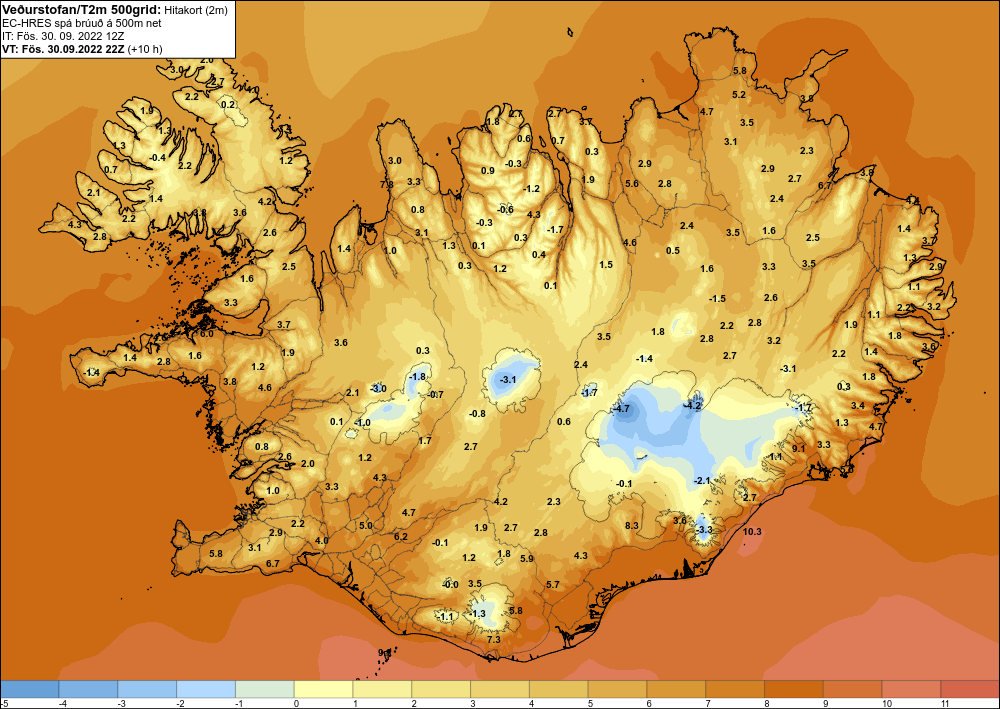Click the legend swatch between 1 and 2
1000x709 pixels.
pyautogui.click(x=382, y=689)
